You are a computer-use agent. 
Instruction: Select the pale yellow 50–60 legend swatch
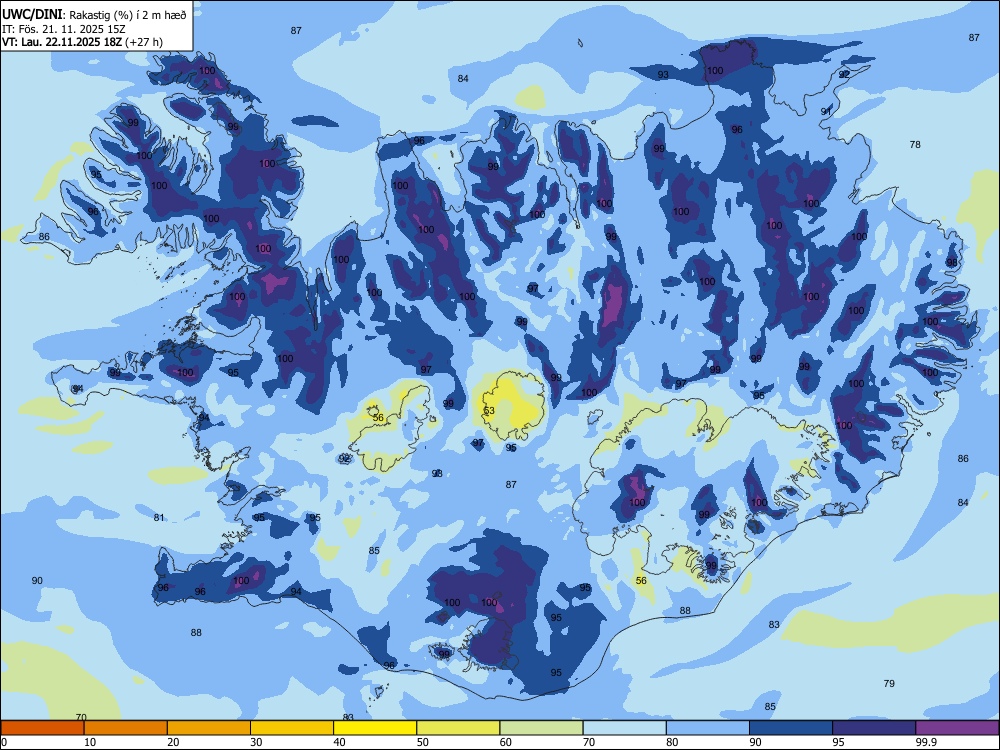pyautogui.click(x=458, y=728)
